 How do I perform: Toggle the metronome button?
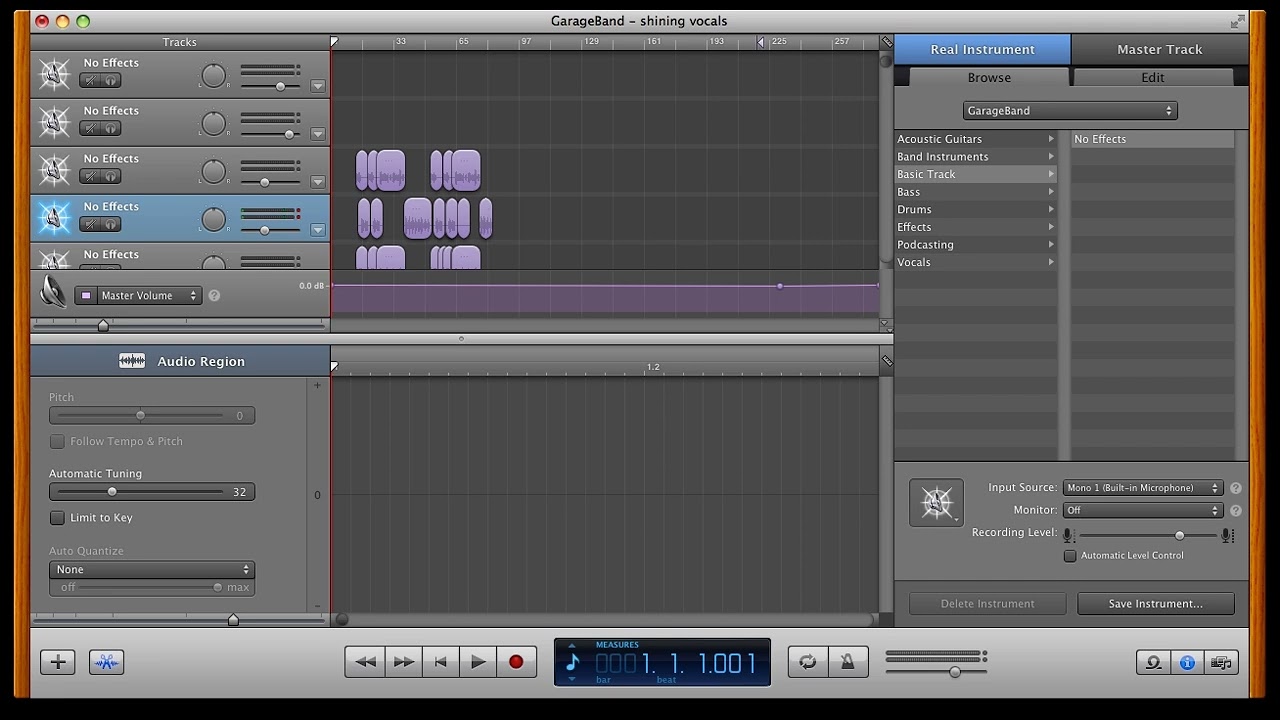coord(848,662)
